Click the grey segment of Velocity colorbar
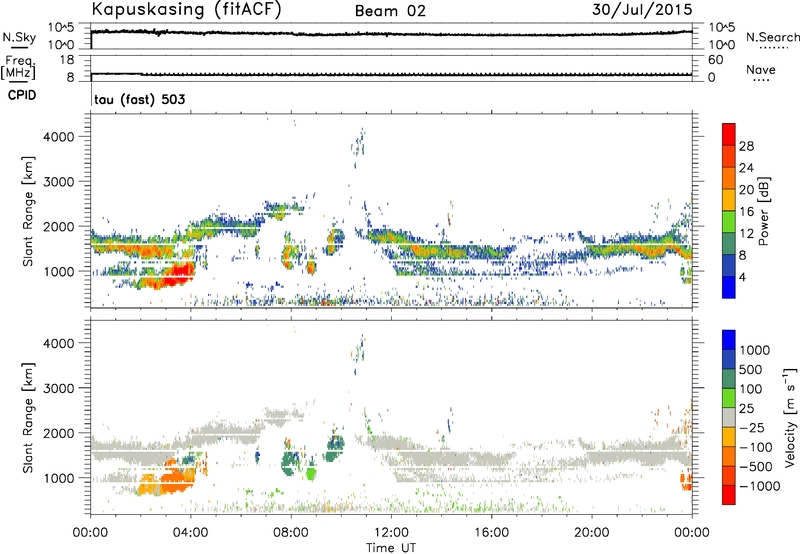The image size is (800, 554). tap(729, 417)
